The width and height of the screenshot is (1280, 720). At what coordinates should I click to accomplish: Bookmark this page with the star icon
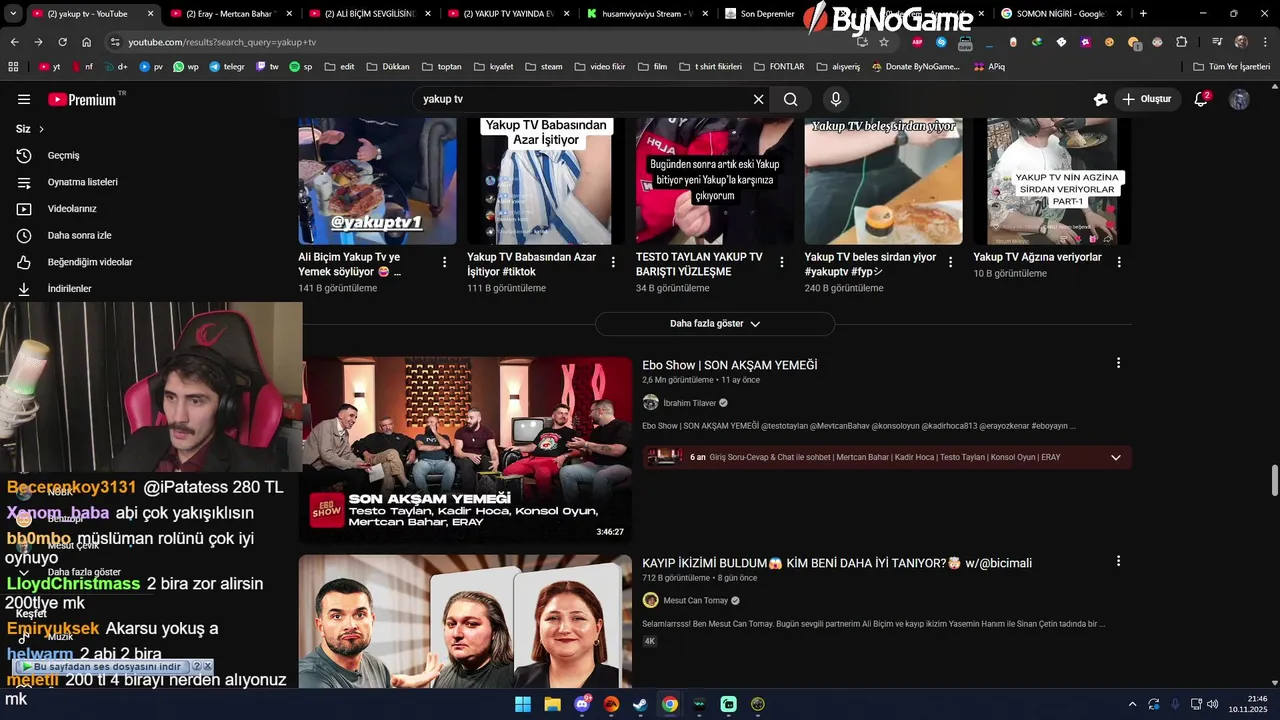(884, 42)
